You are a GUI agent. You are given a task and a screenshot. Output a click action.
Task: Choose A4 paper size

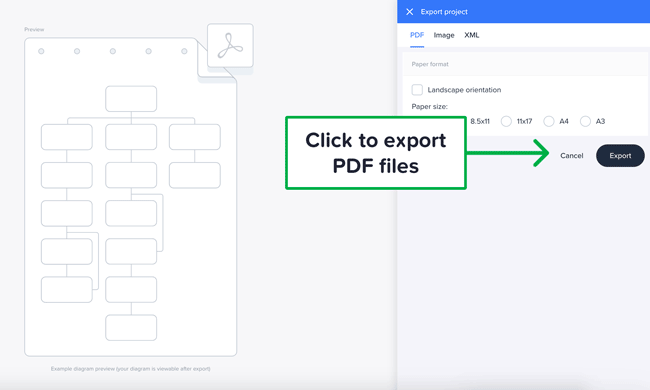(x=549, y=121)
